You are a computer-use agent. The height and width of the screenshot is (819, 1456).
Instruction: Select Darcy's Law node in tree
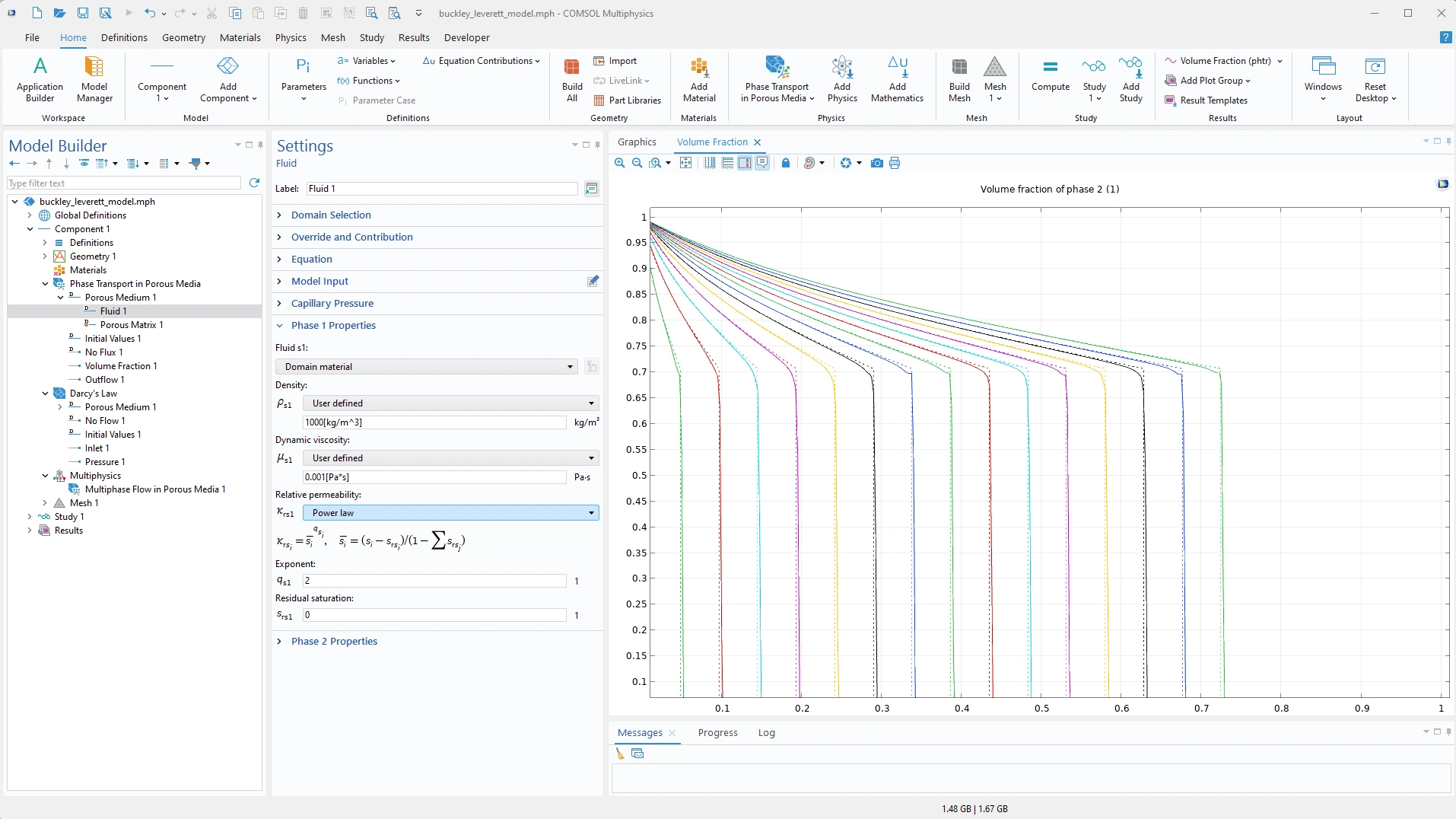(x=93, y=394)
